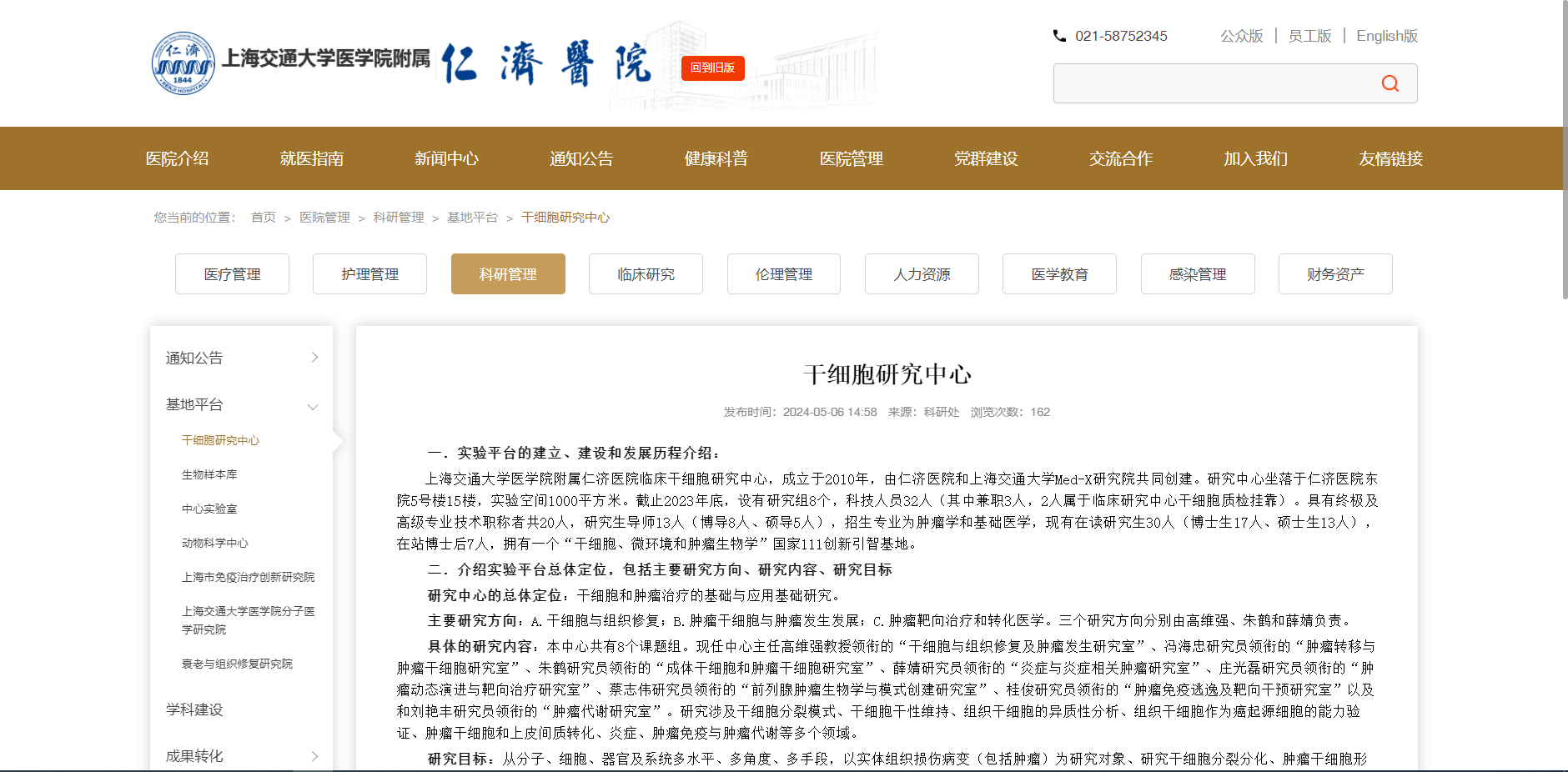Click the Renji Hospital circular logo

[183, 63]
